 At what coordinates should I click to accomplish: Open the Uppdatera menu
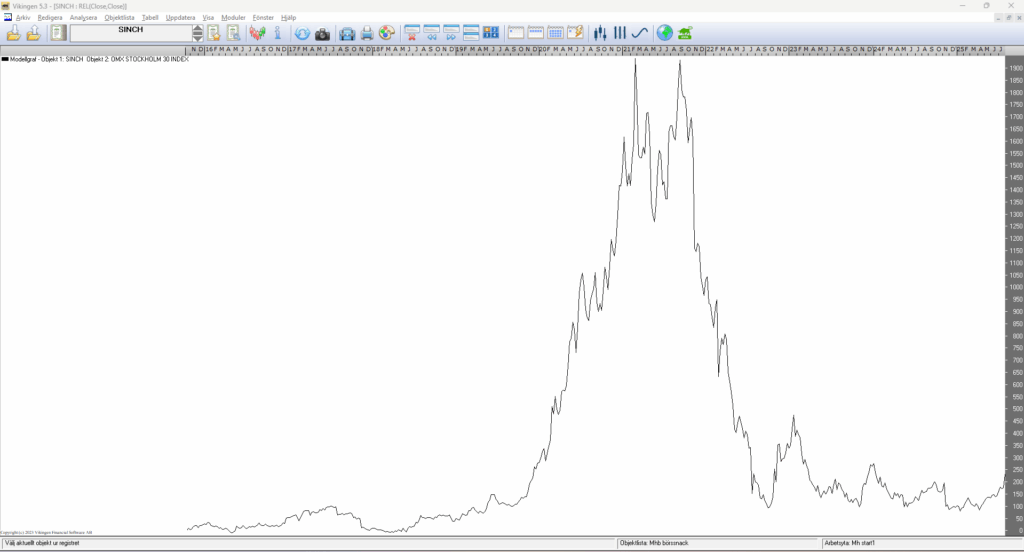pos(180,18)
